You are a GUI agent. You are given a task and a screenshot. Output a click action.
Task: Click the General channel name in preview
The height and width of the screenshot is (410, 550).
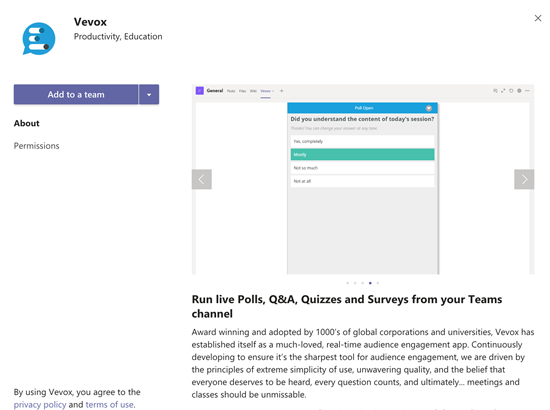[215, 90]
